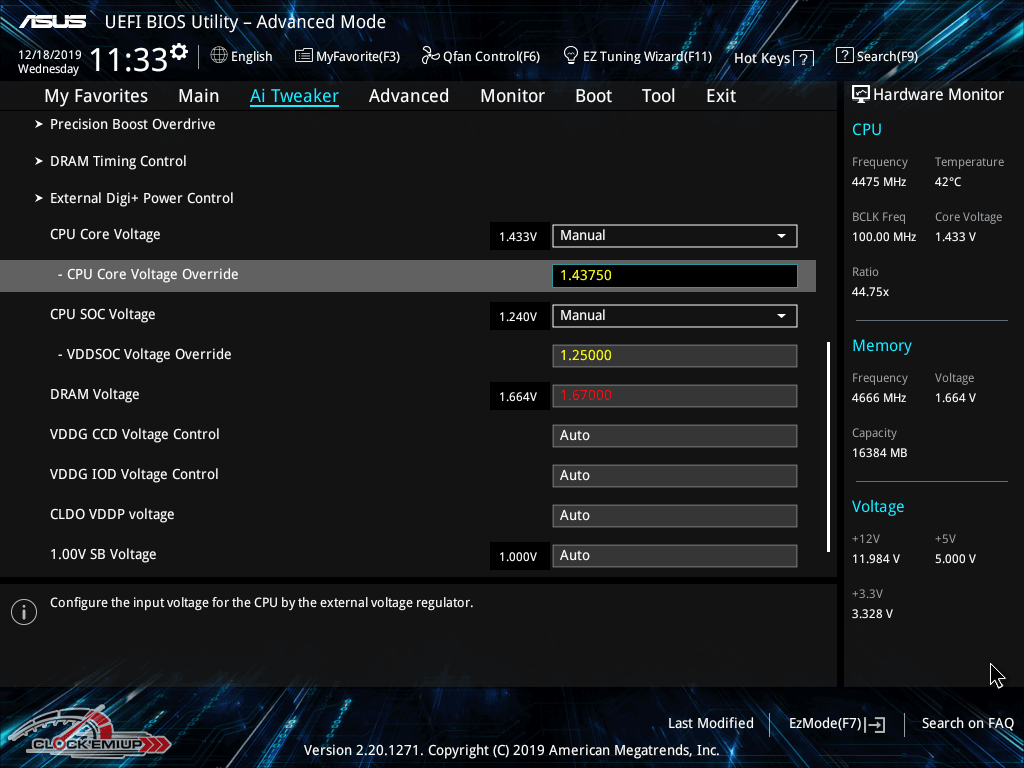Viewport: 1024px width, 768px height.
Task: Open Qfan Control fan icon
Action: pyautogui.click(x=430, y=56)
